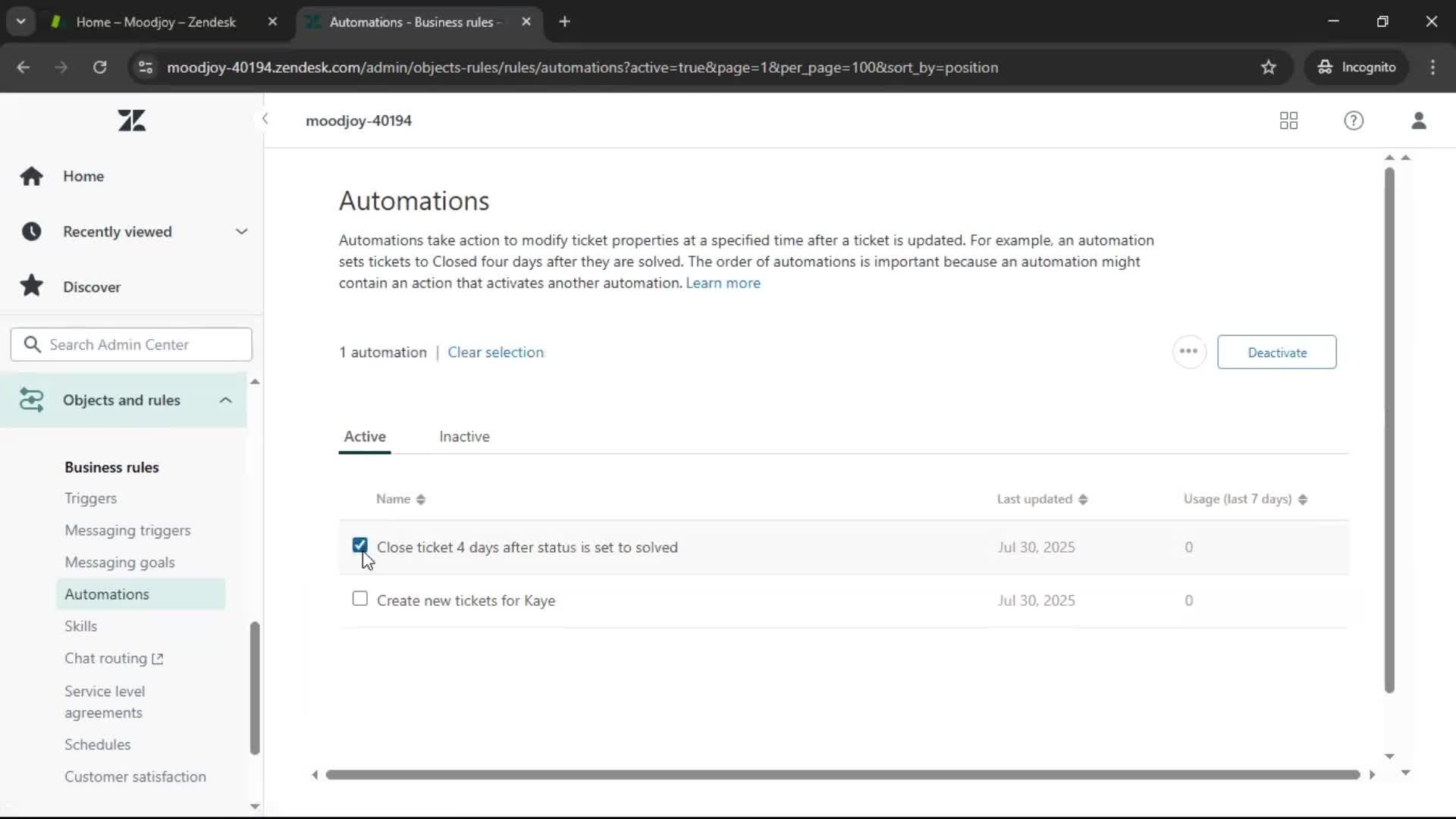View site information icon in address bar
Screen dimensions: 1456x819
coord(146,67)
